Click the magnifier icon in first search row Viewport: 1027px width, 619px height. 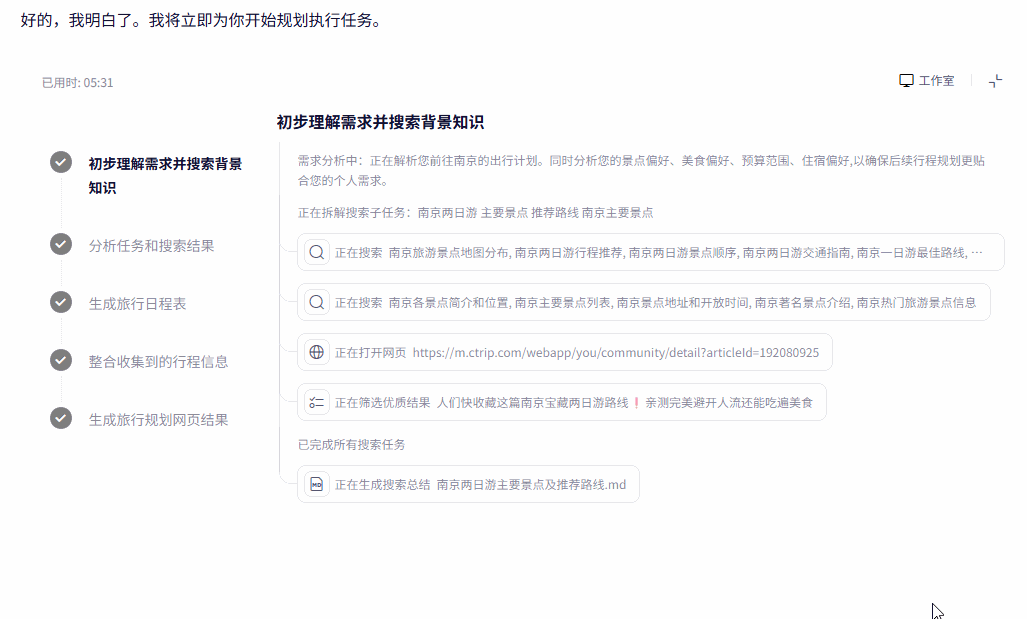(317, 252)
